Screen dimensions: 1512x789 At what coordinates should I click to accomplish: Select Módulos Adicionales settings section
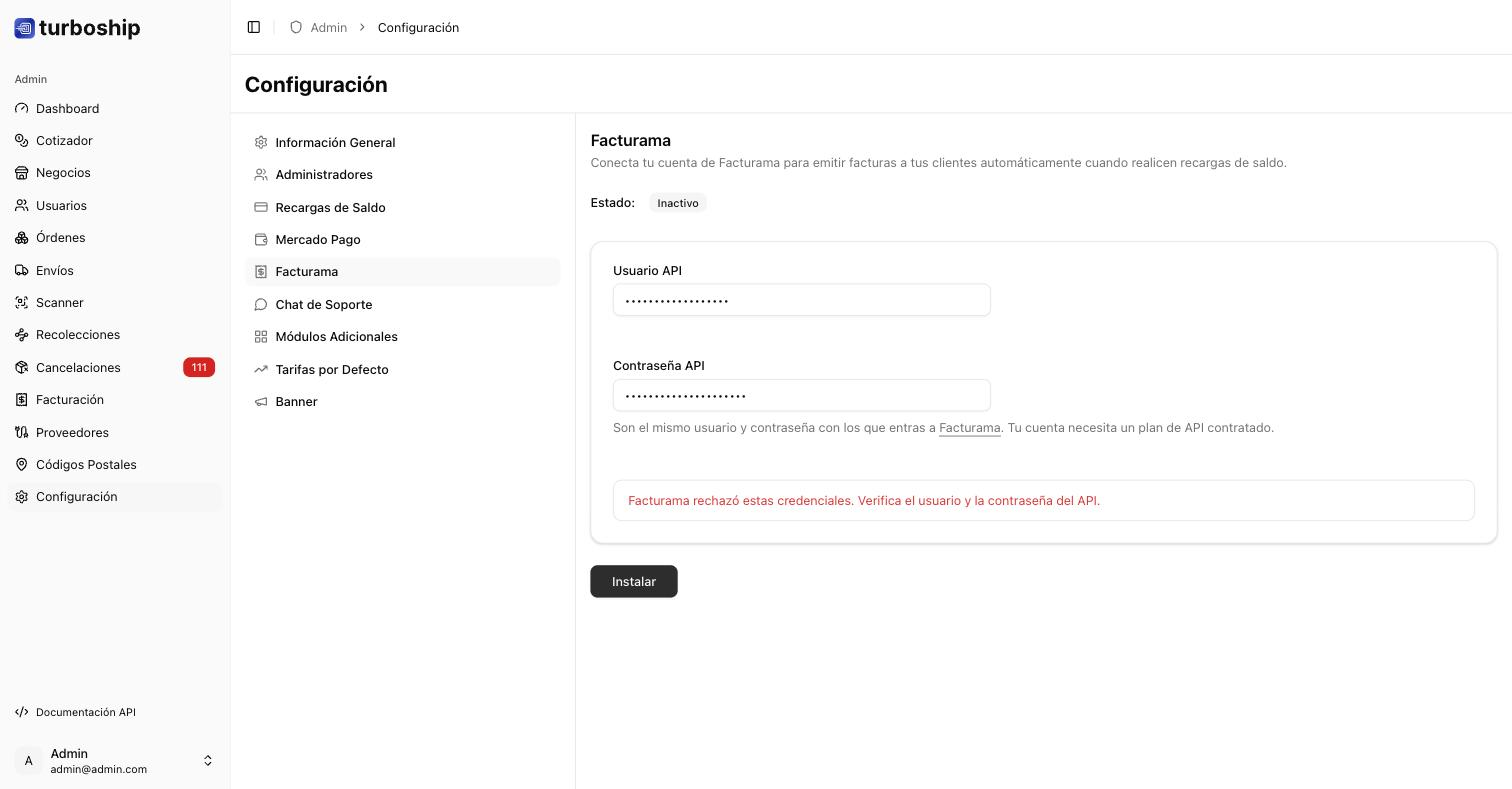(x=402, y=337)
